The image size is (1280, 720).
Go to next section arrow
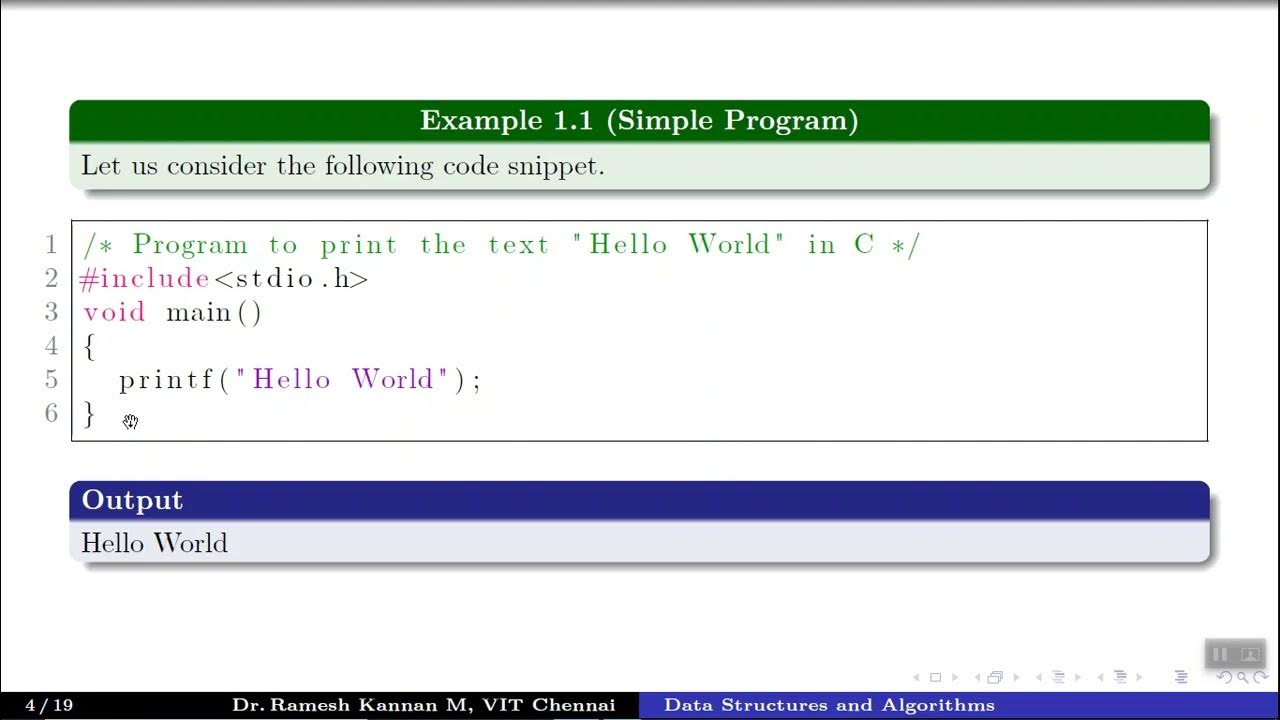coord(1139,677)
